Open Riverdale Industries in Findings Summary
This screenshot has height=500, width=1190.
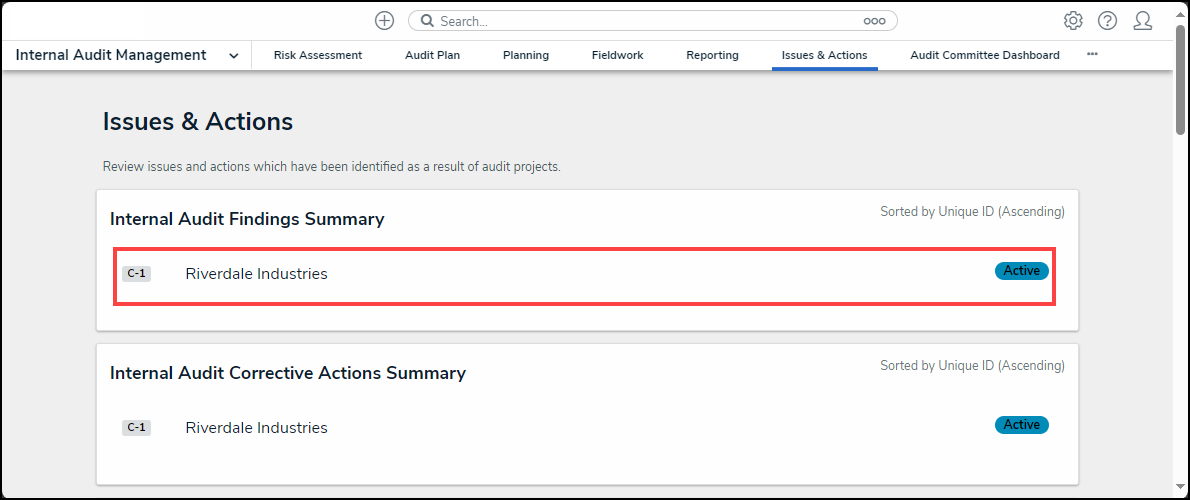point(256,274)
